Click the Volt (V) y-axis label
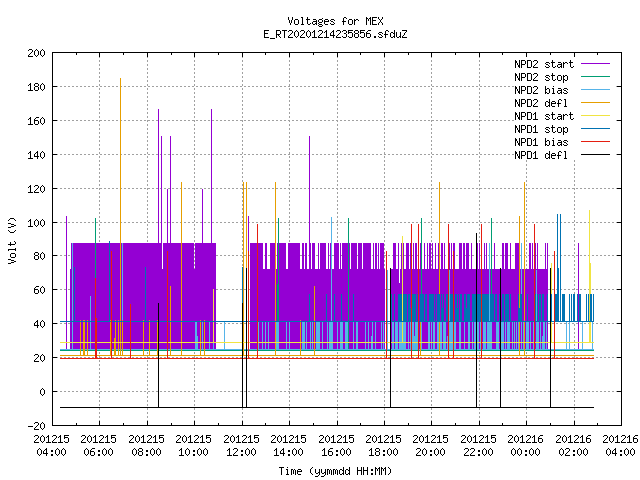The width and height of the screenshot is (640, 480). click(x=12, y=240)
